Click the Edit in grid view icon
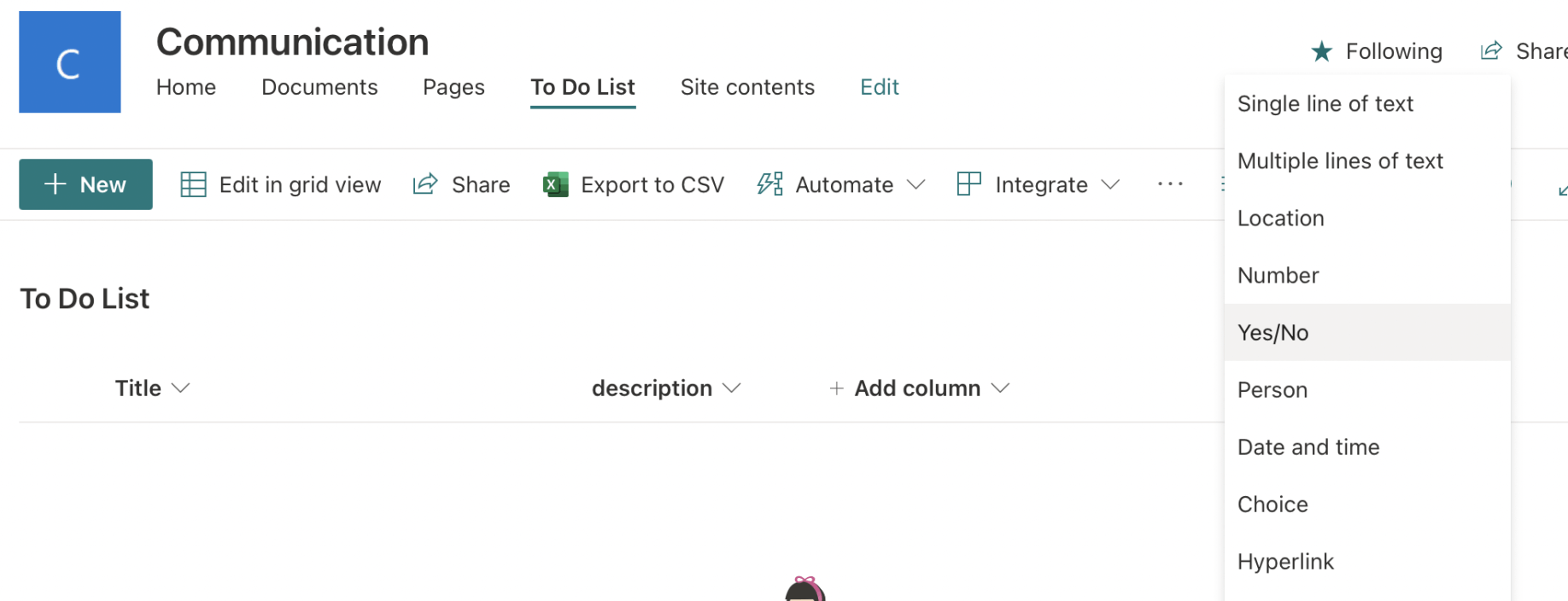This screenshot has width=1568, height=601. click(194, 184)
